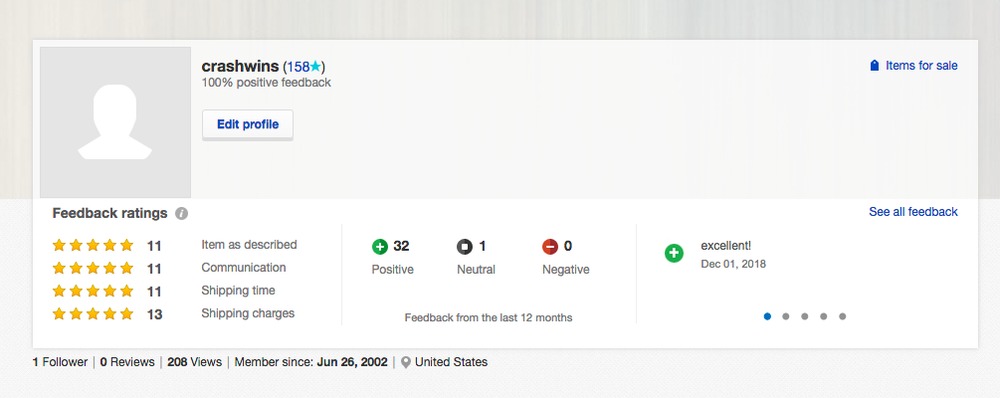Select the second feedback carousel dot
The image size is (1000, 398).
pos(786,316)
